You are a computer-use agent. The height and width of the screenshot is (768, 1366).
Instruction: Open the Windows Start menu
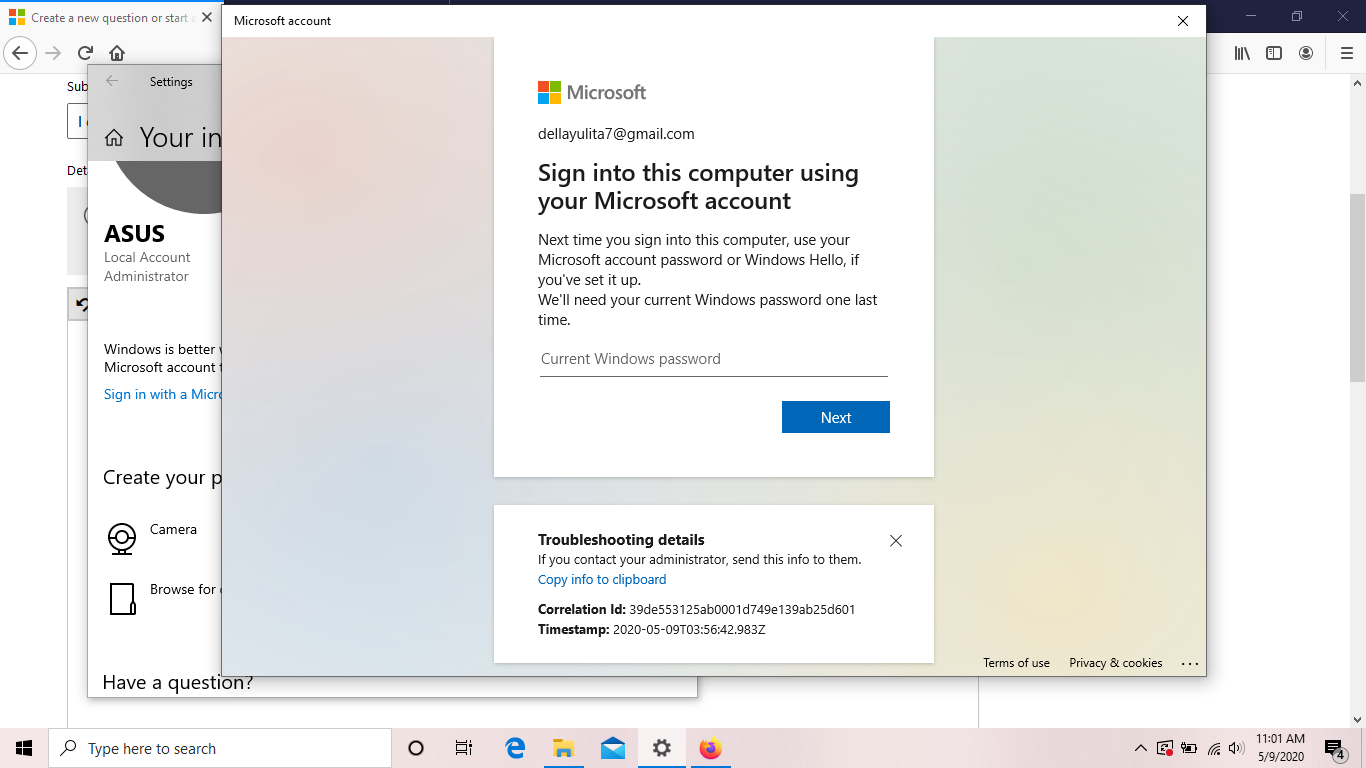click(x=24, y=748)
